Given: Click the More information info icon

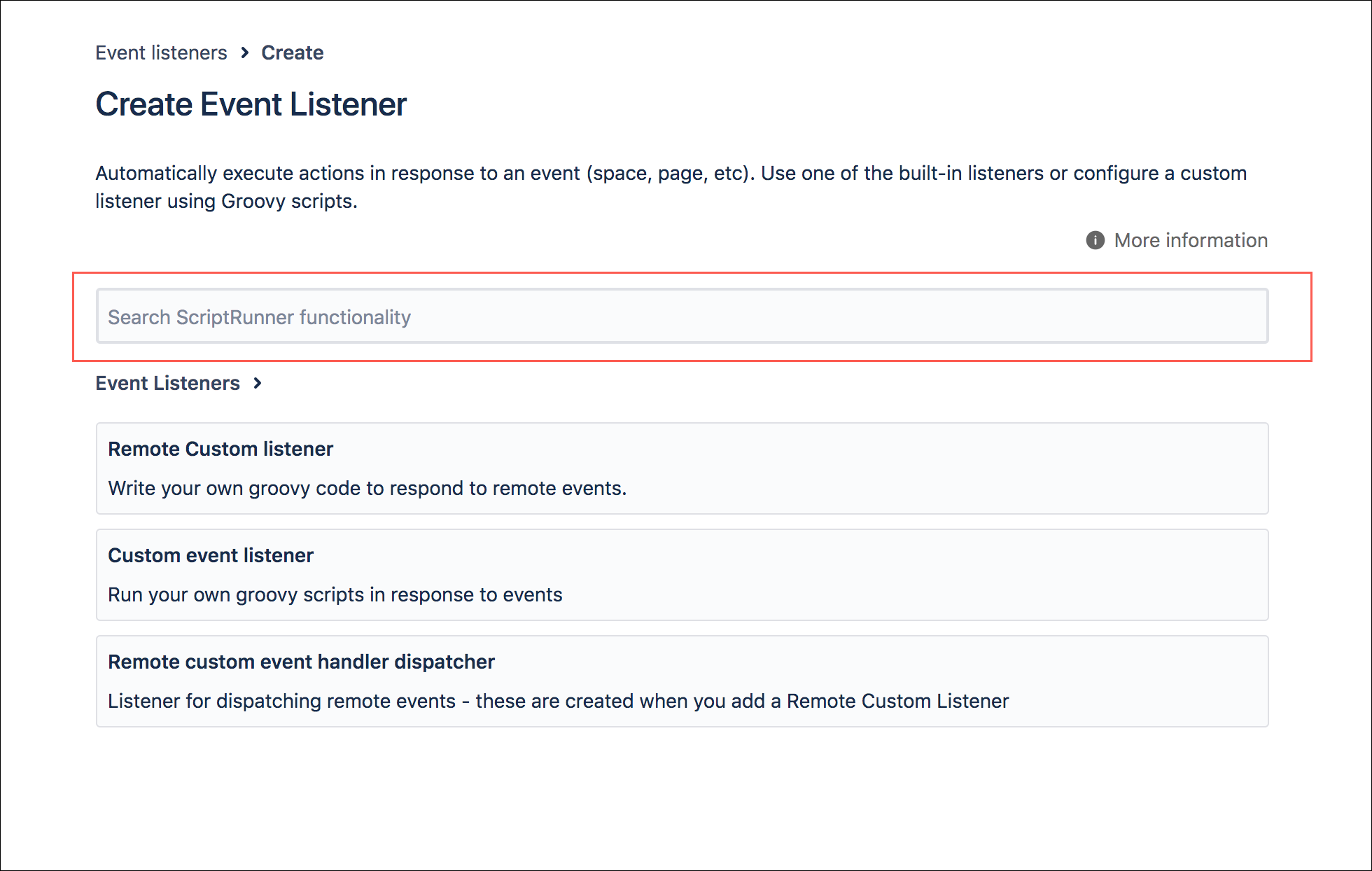Looking at the screenshot, I should (x=1095, y=240).
